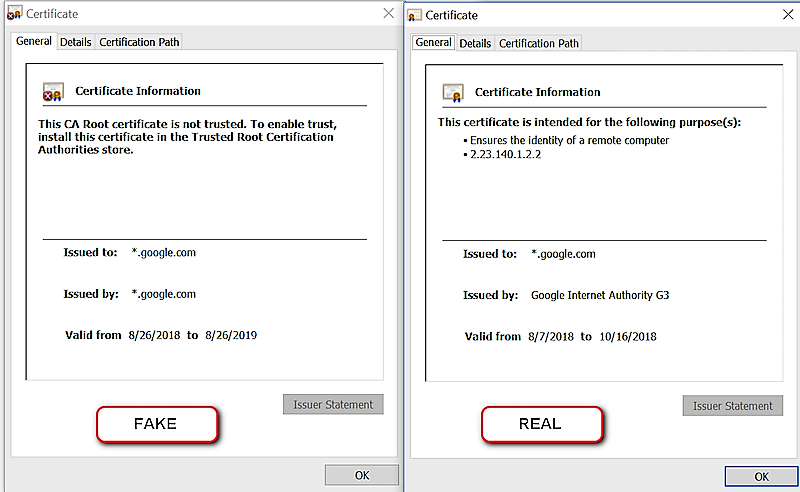Click the 'intended for the following purpose(s)' heading

[589, 122]
